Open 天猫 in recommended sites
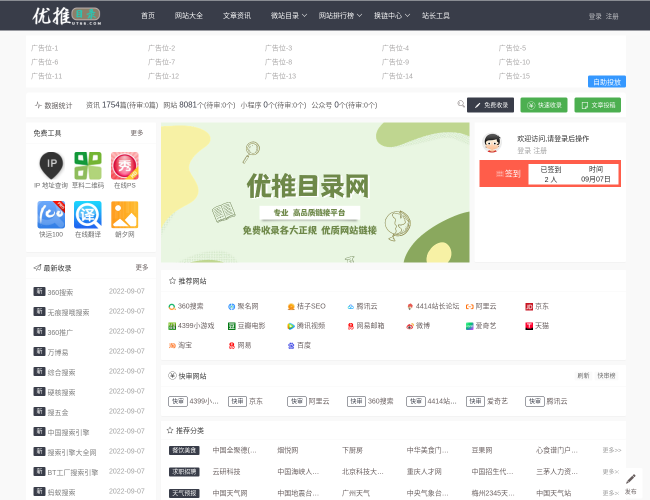 [x=537, y=326]
